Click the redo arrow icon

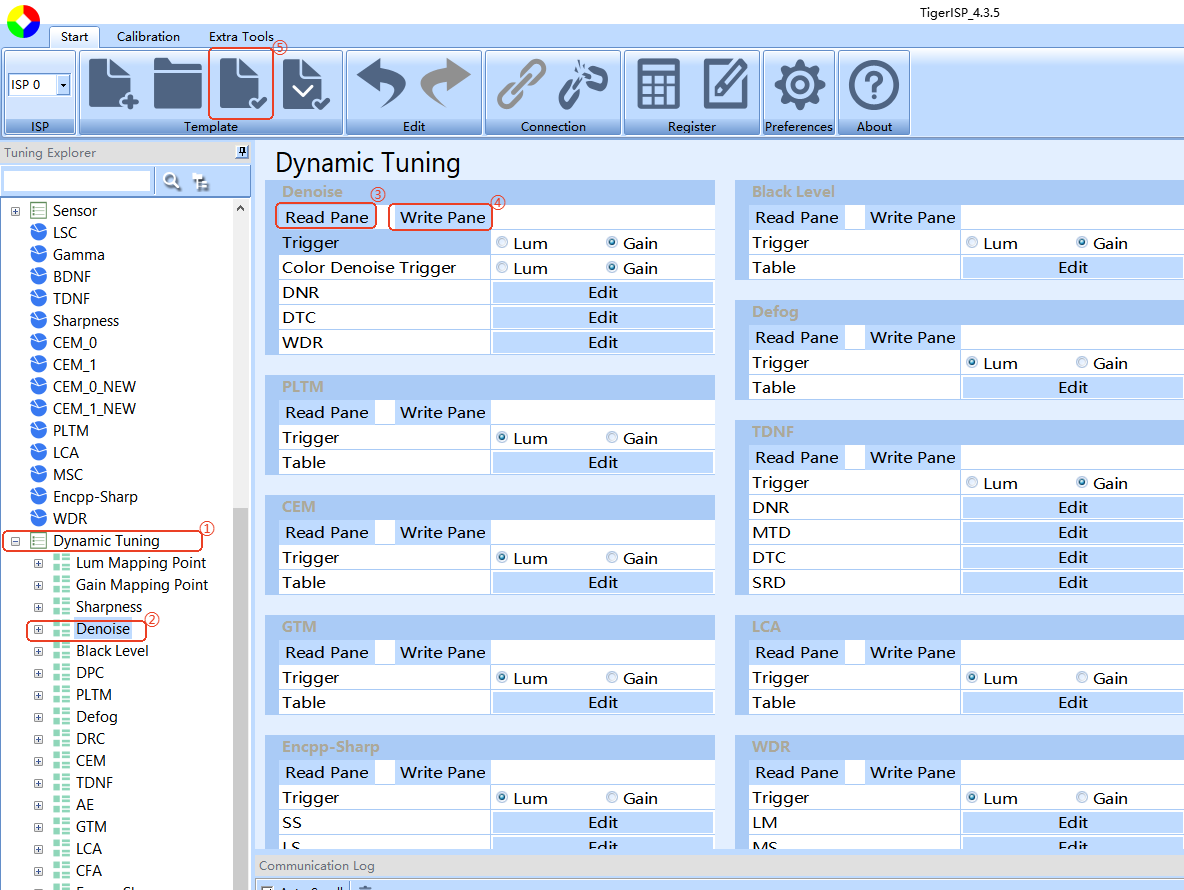pos(446,84)
